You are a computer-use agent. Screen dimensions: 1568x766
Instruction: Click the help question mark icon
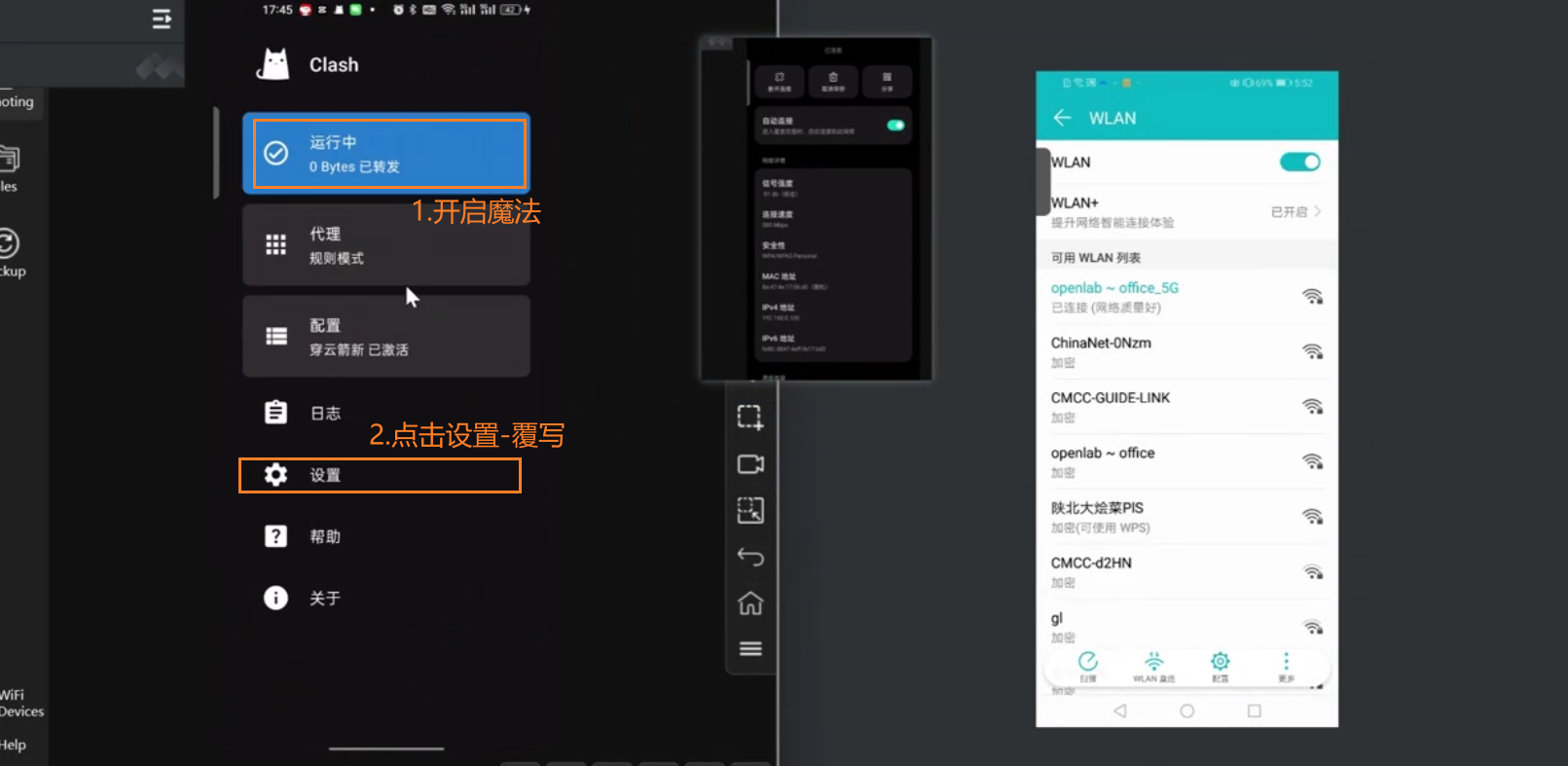click(x=276, y=536)
